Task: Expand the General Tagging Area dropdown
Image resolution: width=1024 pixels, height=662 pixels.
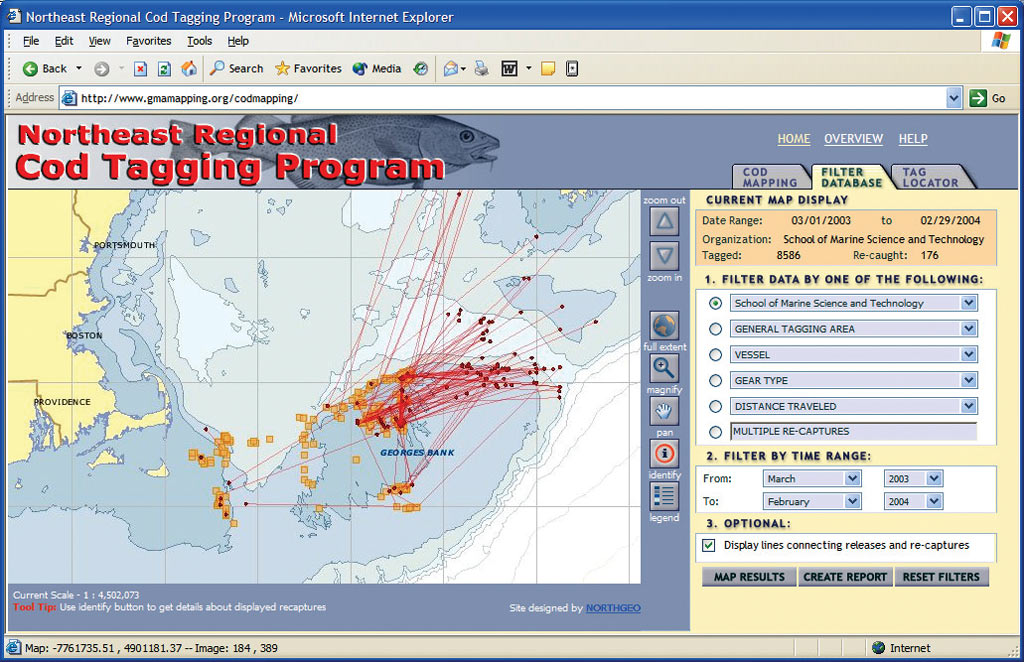Action: pyautogui.click(x=969, y=329)
